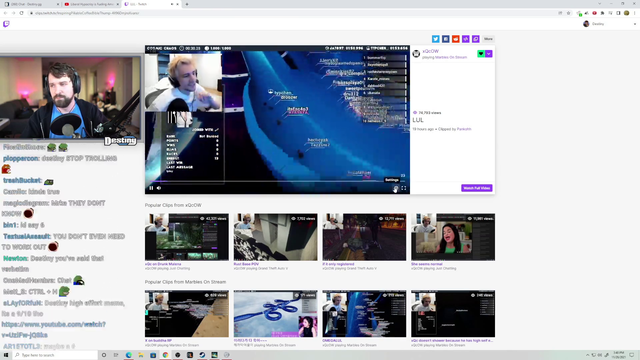Go forward in the browser

(13, 13)
